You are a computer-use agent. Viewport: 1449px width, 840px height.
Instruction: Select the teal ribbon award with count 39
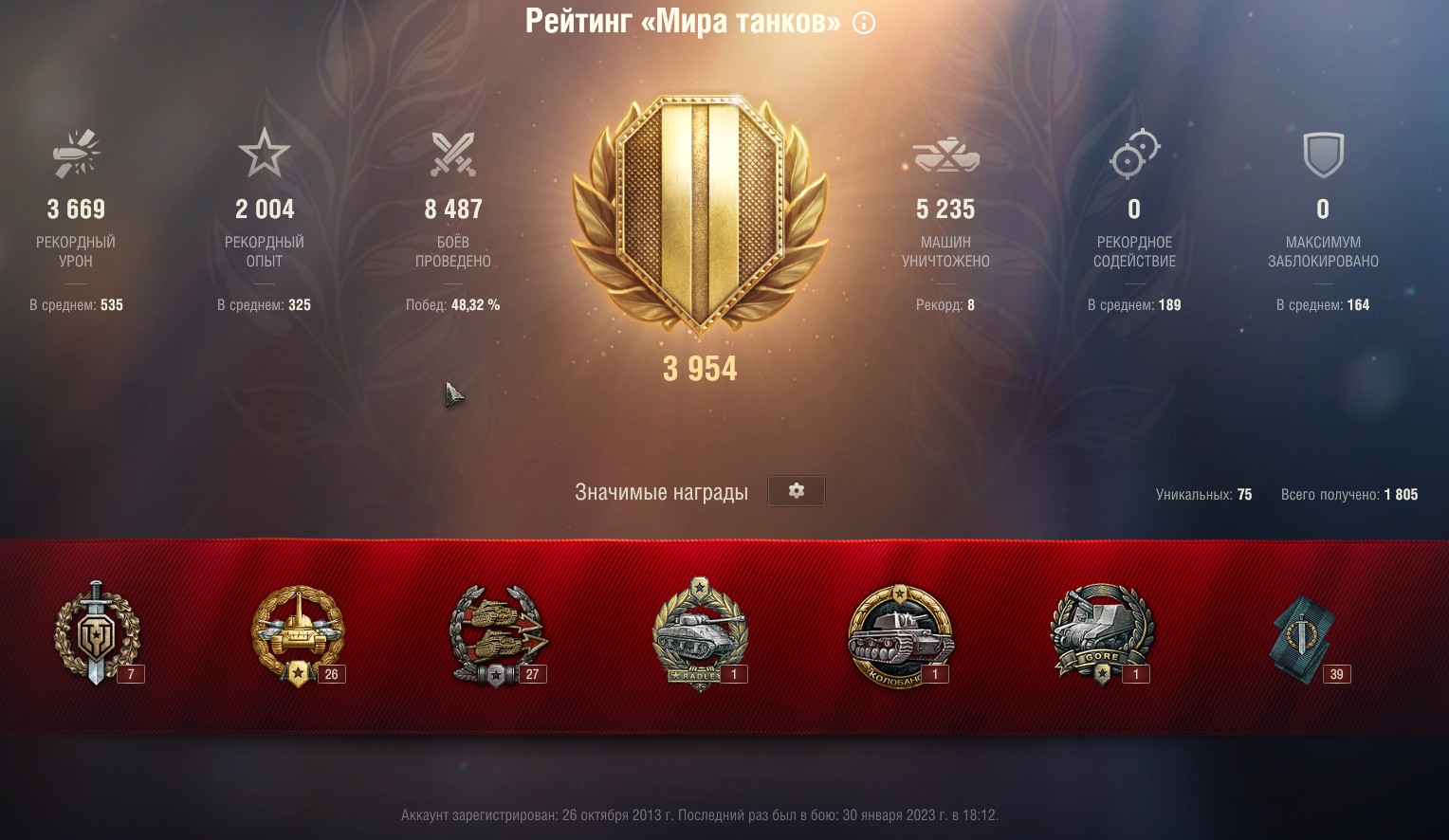coord(1304,639)
